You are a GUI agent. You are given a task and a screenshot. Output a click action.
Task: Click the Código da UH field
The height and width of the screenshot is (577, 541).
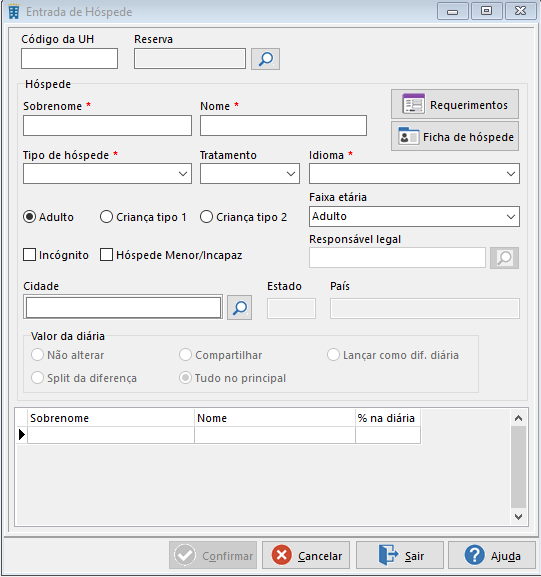tap(70, 59)
